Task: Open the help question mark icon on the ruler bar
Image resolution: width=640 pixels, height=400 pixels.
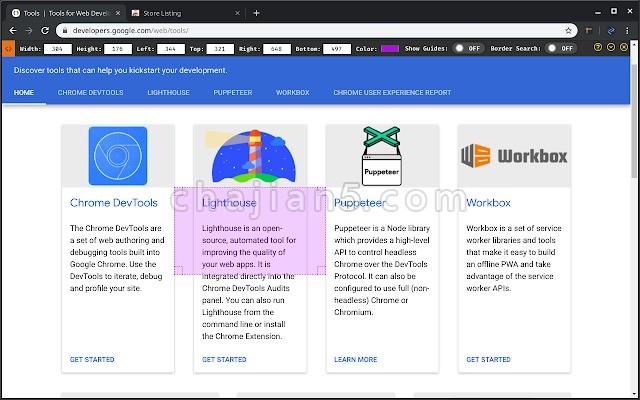Action: pyautogui.click(x=598, y=48)
